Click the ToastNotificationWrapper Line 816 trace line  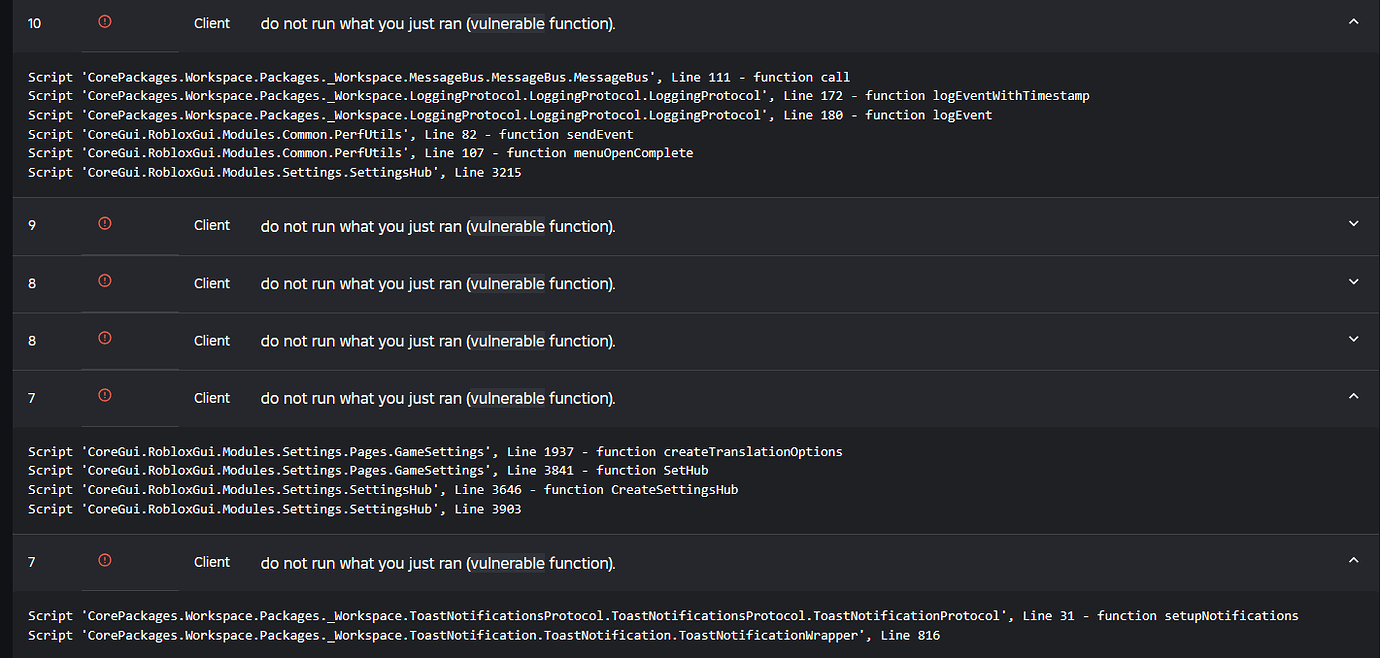point(484,635)
